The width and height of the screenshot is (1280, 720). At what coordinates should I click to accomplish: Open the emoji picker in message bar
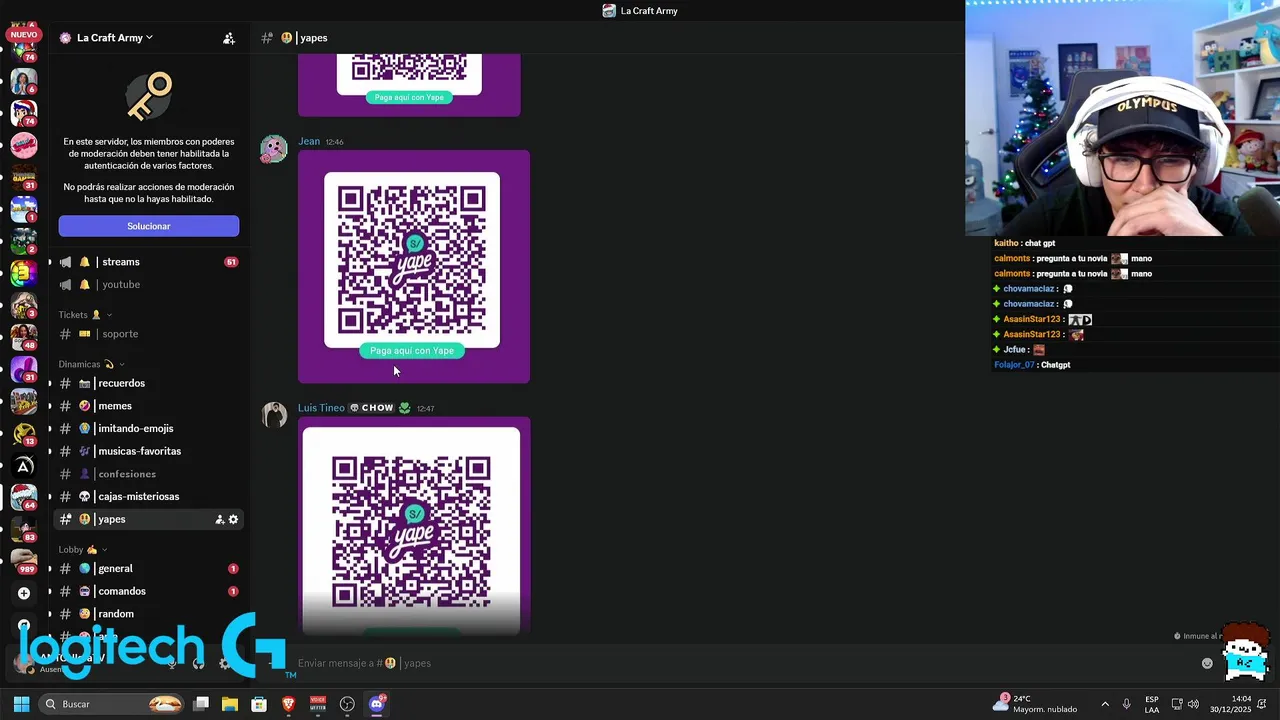[1207, 663]
